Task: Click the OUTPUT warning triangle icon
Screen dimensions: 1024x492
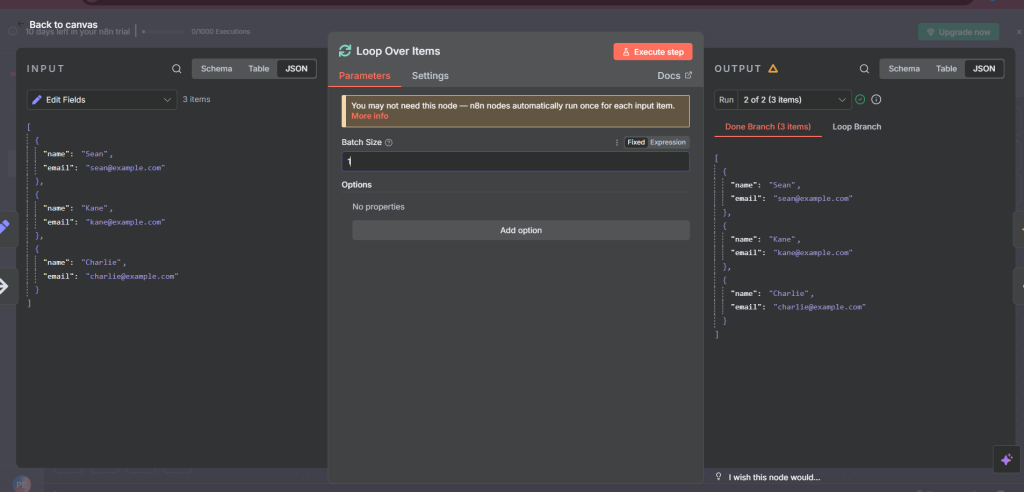Action: (773, 69)
